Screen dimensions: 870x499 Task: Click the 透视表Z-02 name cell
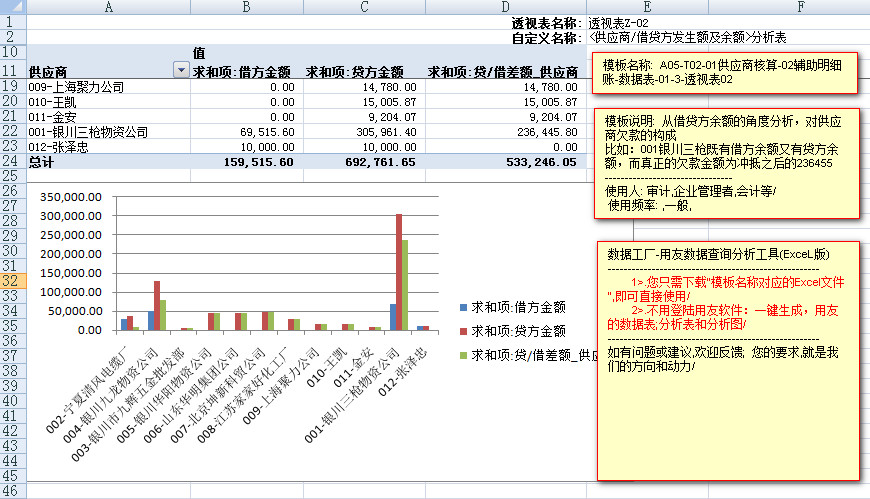619,23
